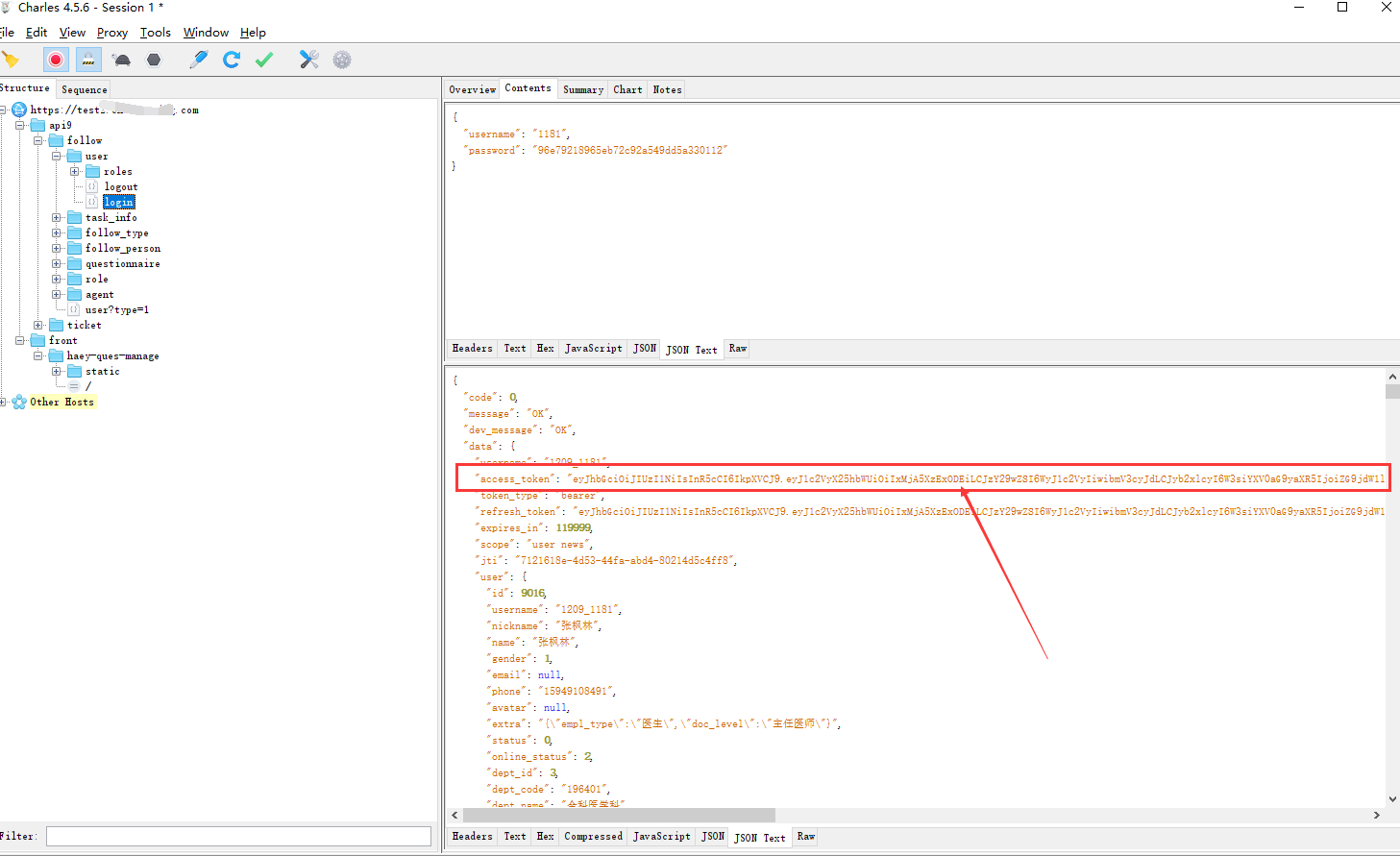The image size is (1400, 856).
Task: Expand the roles tree node
Action: (75, 171)
